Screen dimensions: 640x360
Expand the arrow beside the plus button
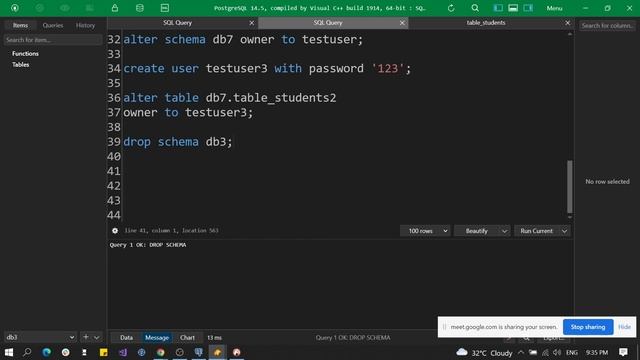coord(97,338)
